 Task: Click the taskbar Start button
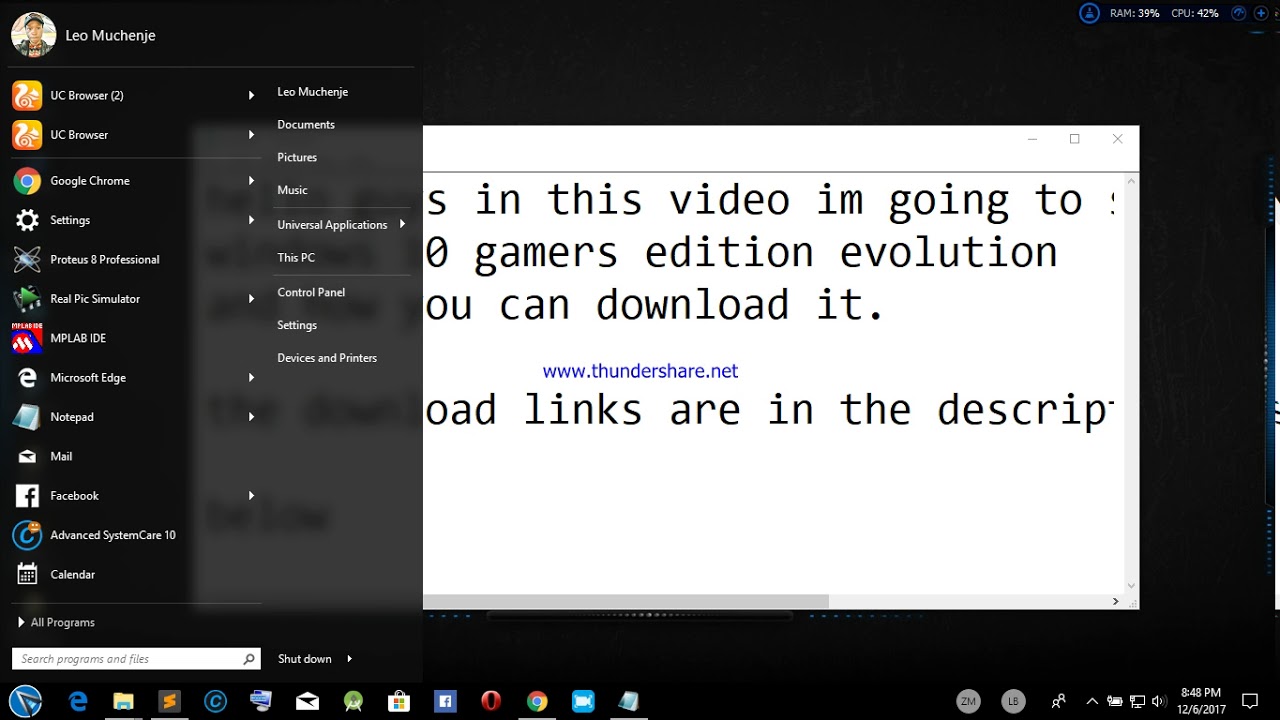click(25, 700)
